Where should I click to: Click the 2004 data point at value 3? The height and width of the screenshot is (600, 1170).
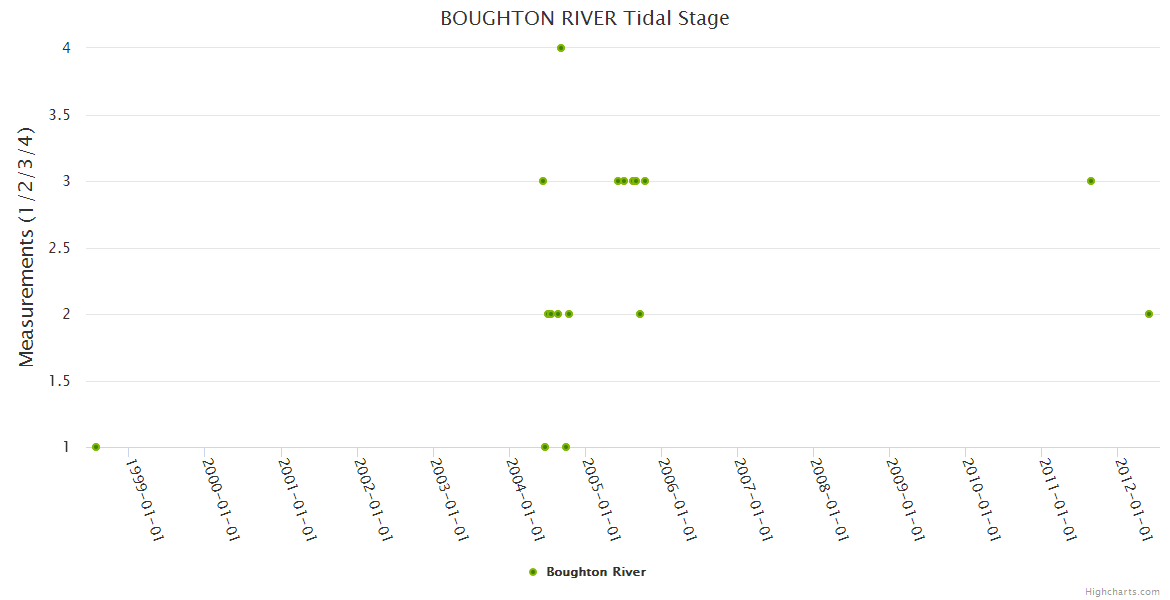(543, 181)
